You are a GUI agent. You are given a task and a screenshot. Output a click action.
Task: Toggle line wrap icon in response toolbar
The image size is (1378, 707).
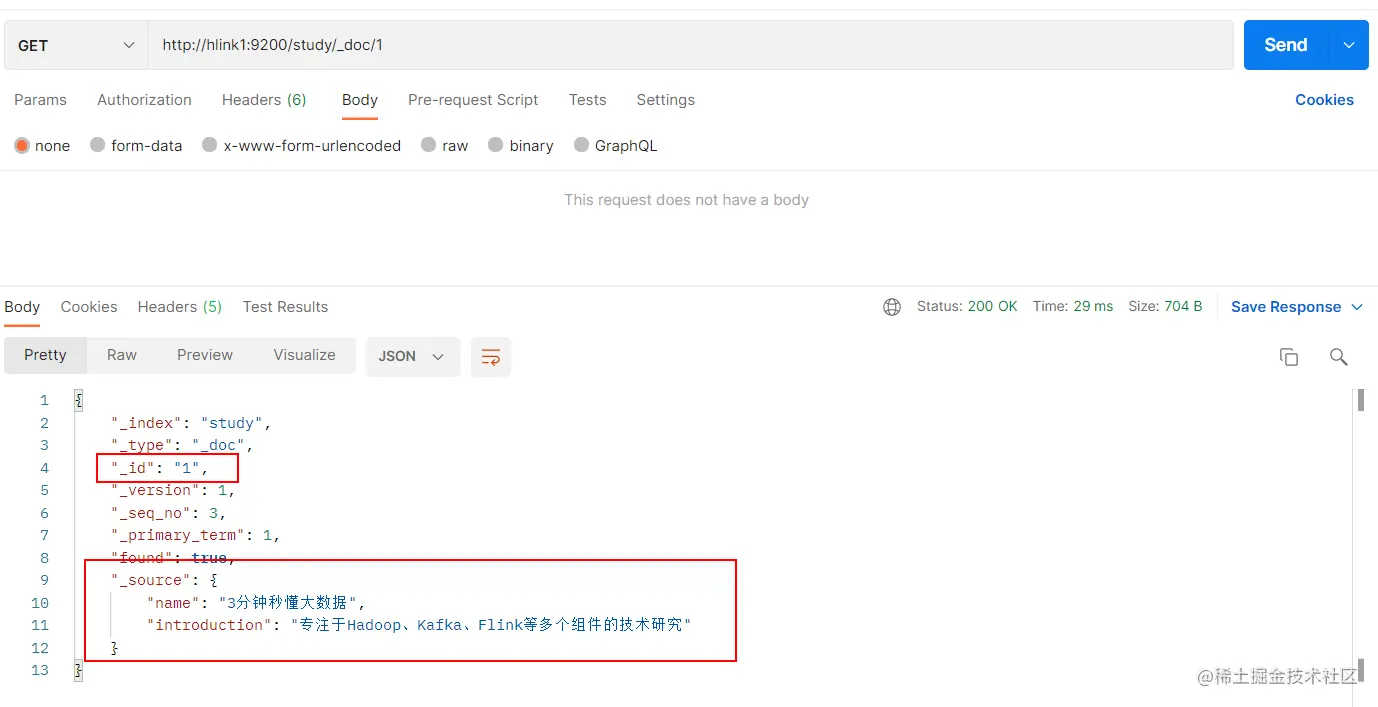(x=491, y=357)
